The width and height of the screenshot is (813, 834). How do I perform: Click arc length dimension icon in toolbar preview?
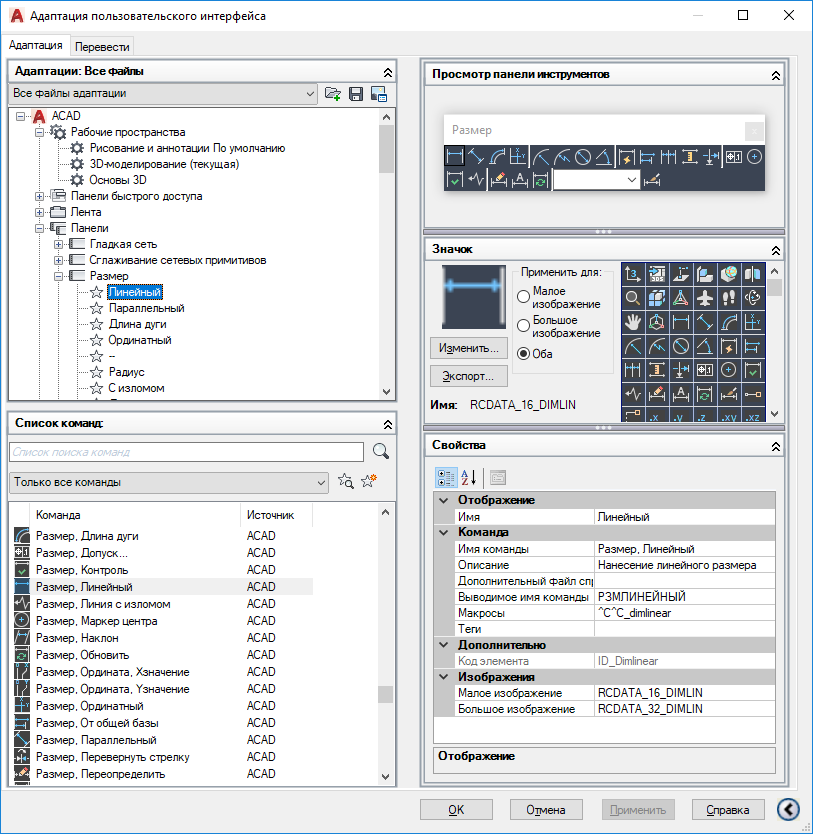click(497, 156)
